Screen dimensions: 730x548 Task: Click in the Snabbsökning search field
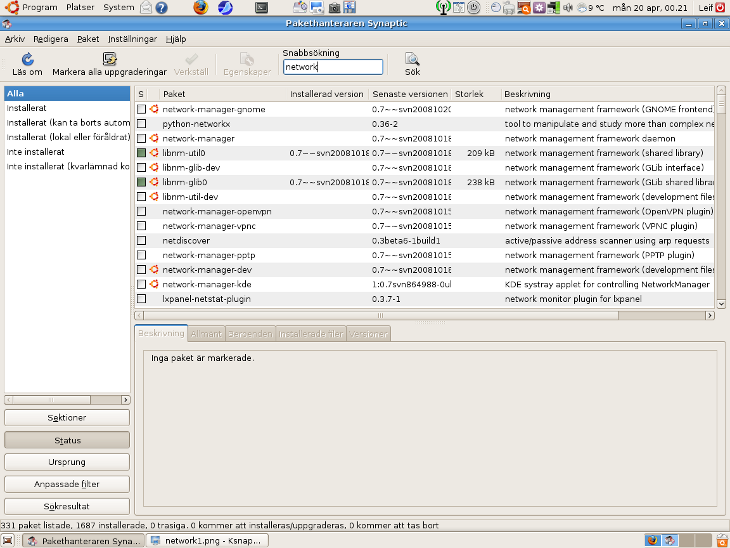333,67
